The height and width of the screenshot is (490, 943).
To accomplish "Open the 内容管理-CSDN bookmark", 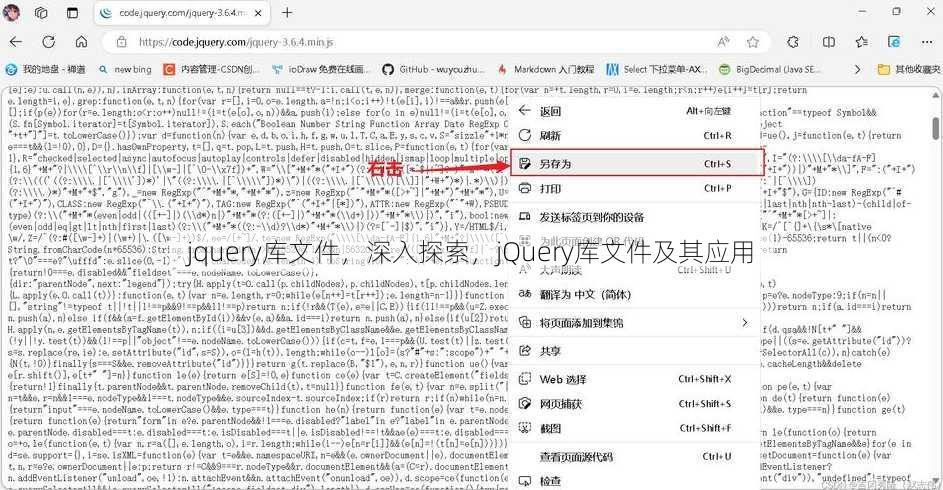I will point(212,69).
